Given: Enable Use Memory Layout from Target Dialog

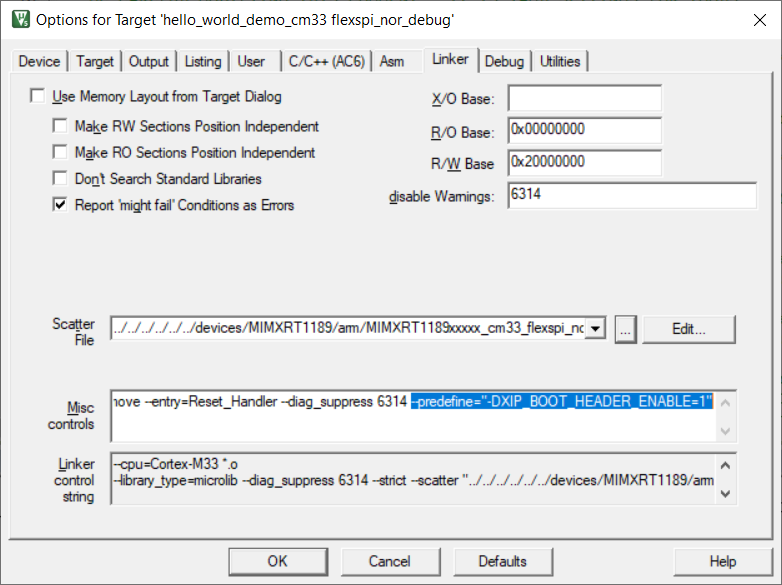Looking at the screenshot, I should [38, 97].
